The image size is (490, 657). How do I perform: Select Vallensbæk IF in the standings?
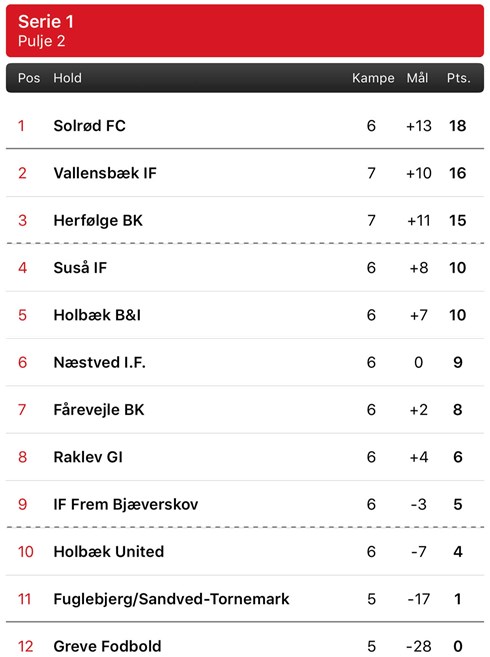point(245,173)
